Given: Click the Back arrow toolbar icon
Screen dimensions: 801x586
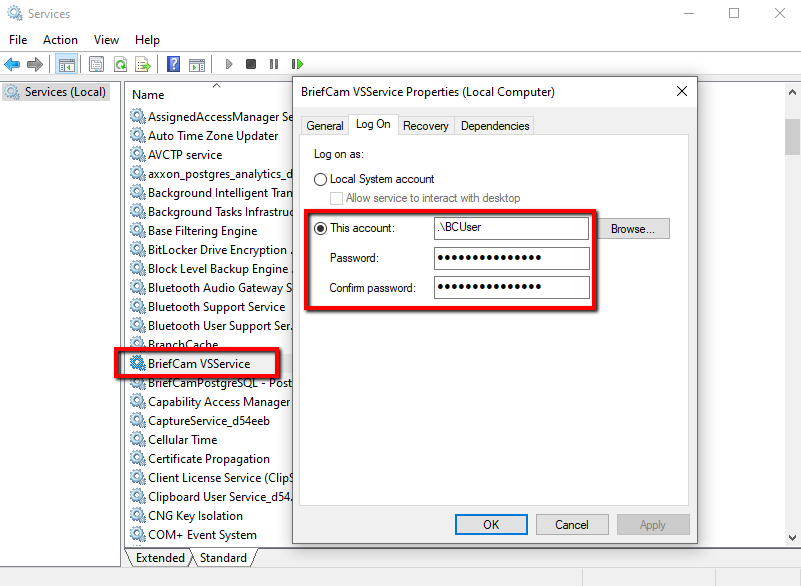Looking at the screenshot, I should 12,64.
